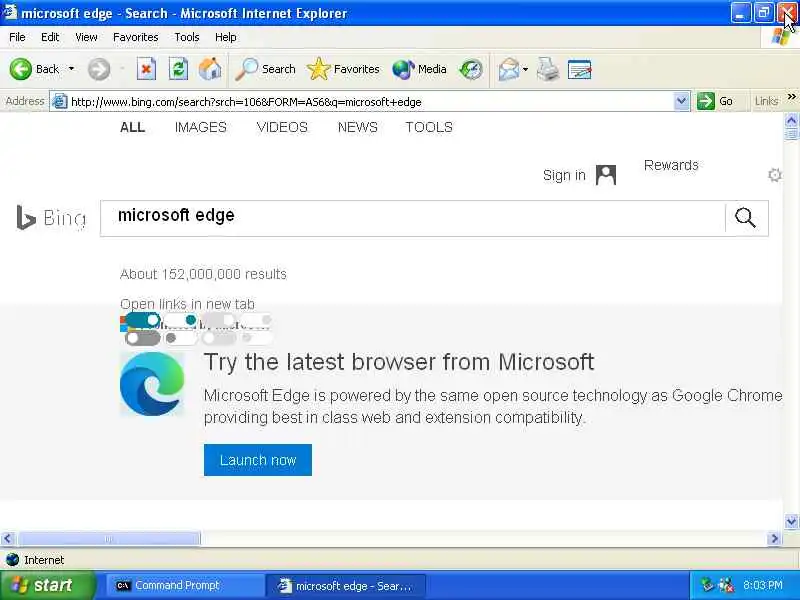This screenshot has height=600, width=800.
Task: Click the horizontal scrollbar thumb
Action: (x=109, y=538)
